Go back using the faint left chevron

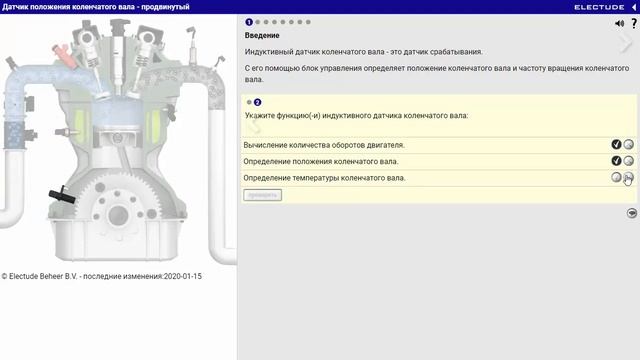click(254, 127)
